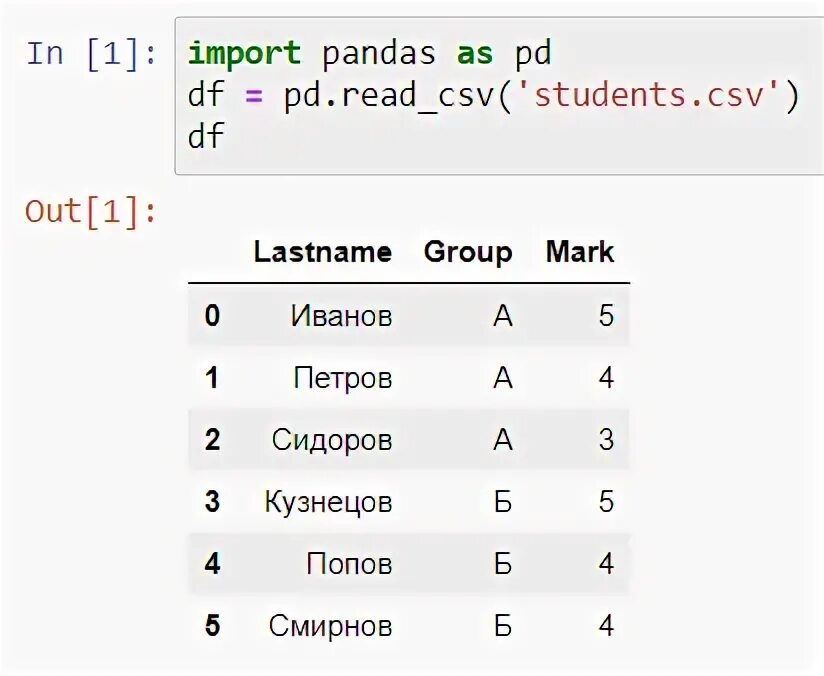The height and width of the screenshot is (676, 824).
Task: Click the Lastname column header
Action: [323, 252]
